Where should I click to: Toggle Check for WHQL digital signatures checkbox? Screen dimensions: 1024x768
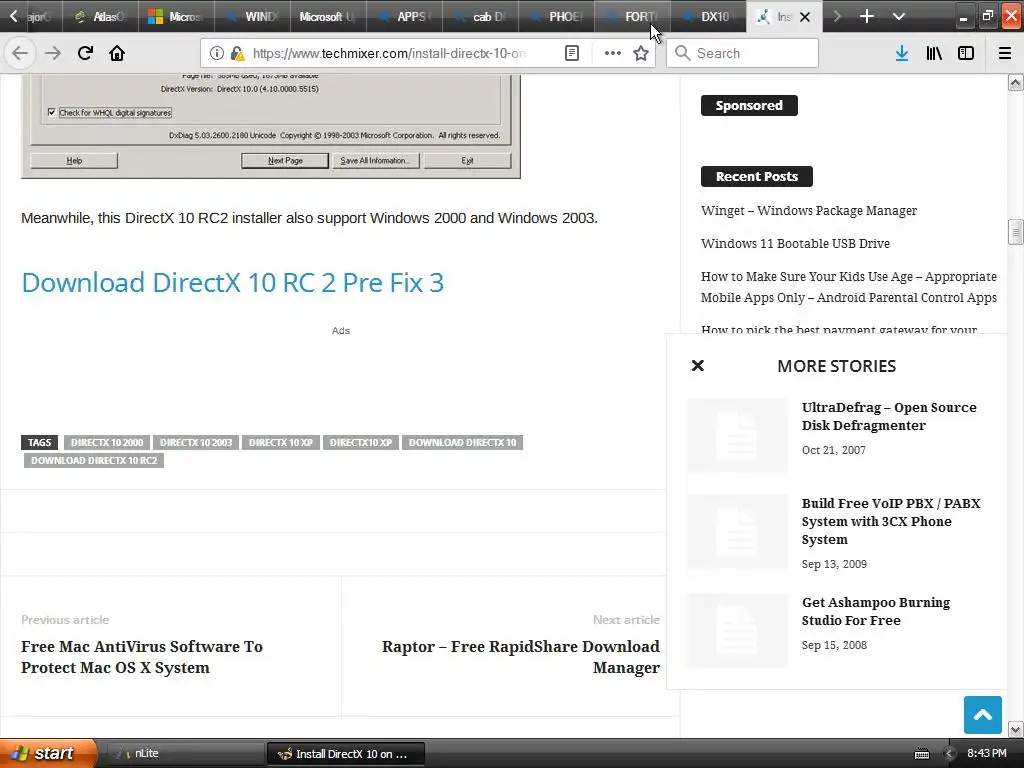[x=52, y=112]
